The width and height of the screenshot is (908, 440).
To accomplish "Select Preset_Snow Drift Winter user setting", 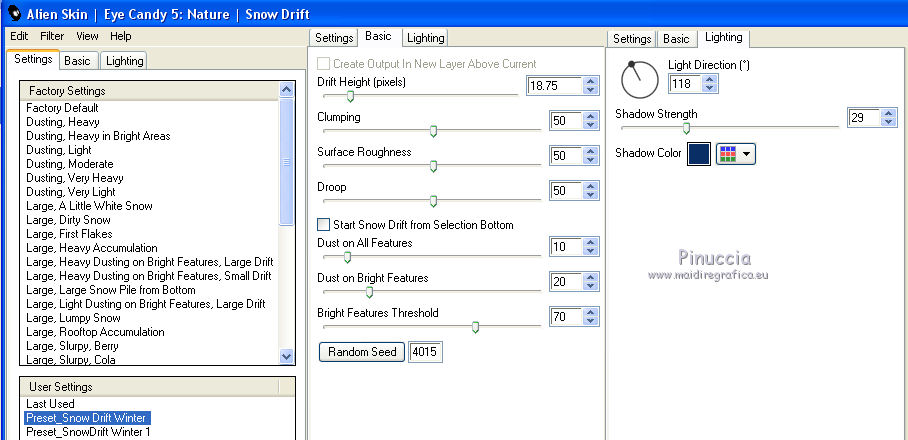I will click(x=86, y=417).
